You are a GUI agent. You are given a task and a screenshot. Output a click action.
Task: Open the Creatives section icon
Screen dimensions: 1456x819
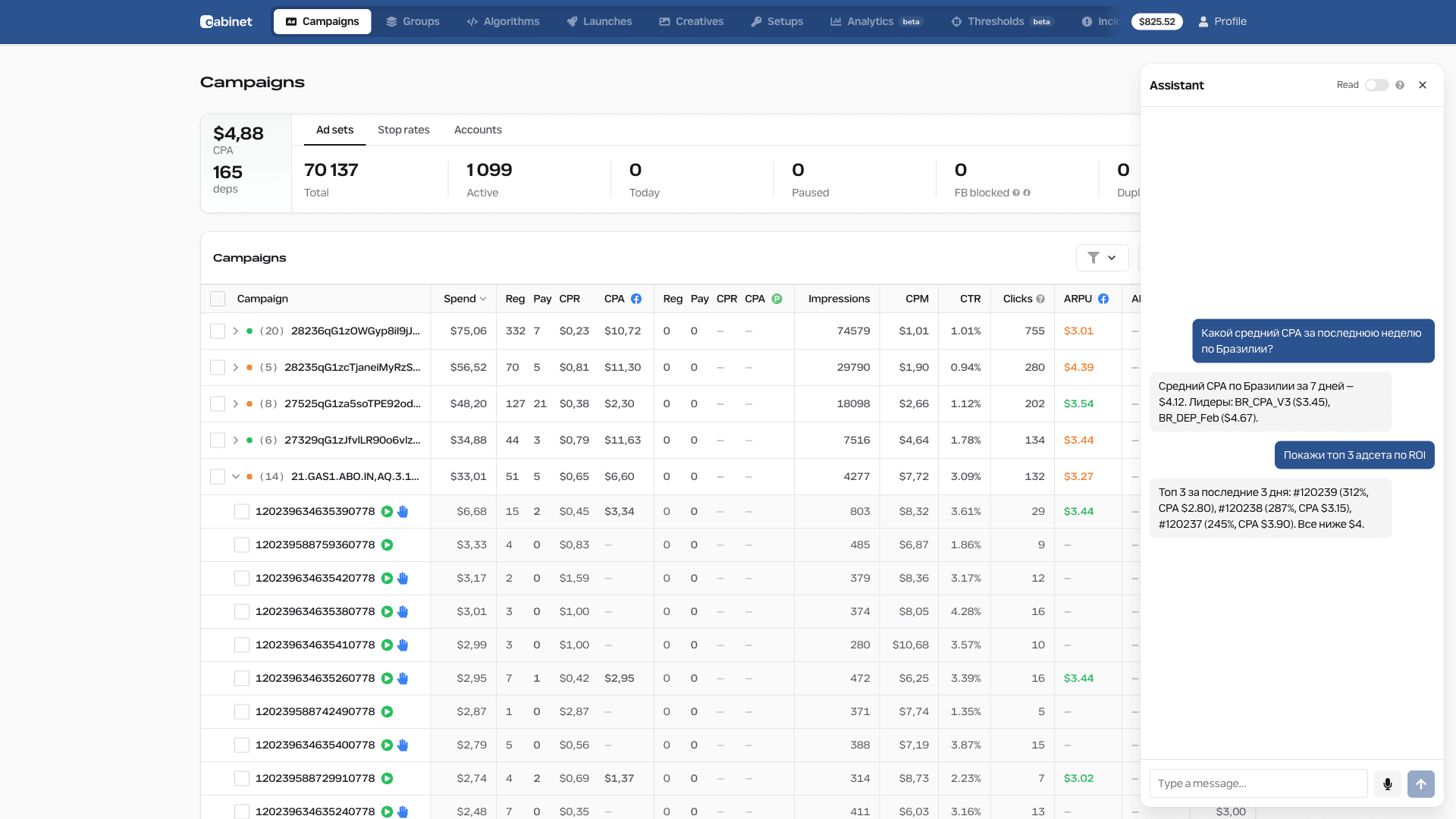point(664,21)
